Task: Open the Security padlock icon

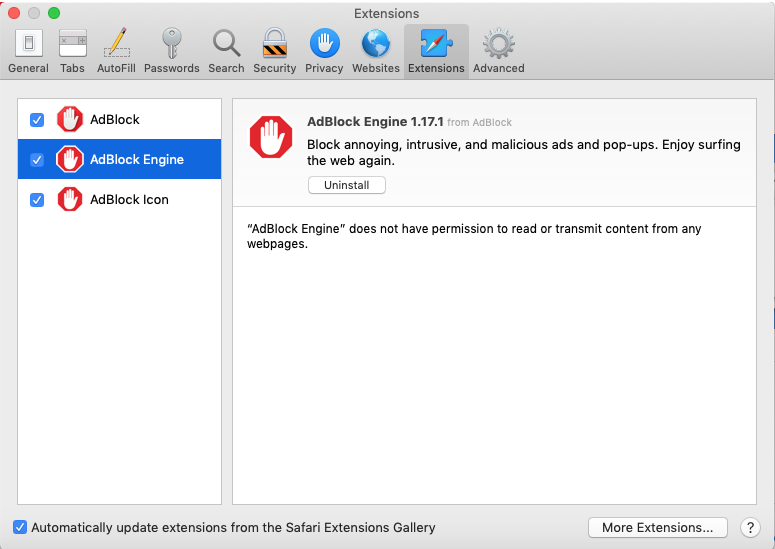Action: [x=274, y=43]
